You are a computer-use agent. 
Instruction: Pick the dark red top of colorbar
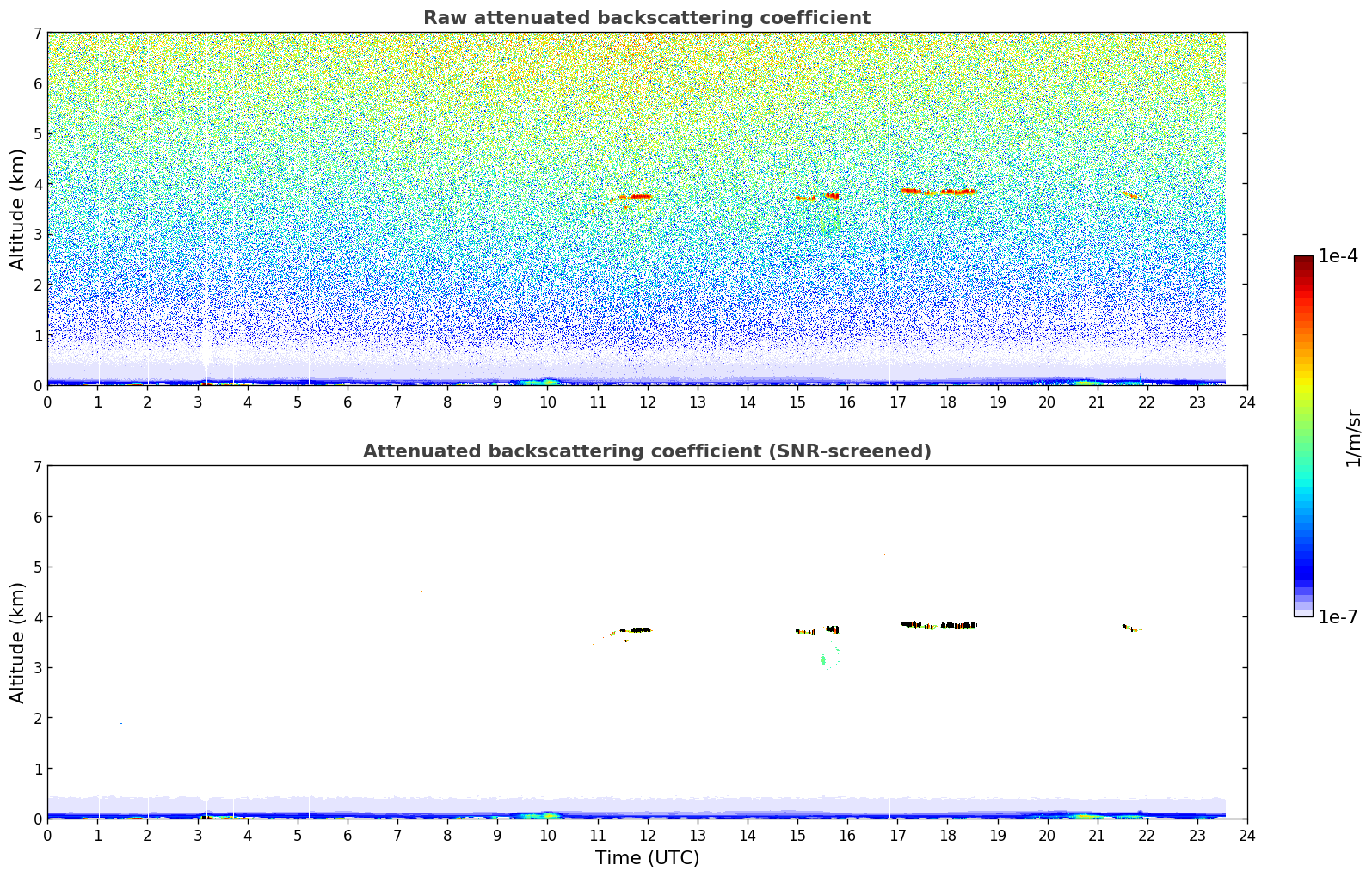click(1303, 261)
